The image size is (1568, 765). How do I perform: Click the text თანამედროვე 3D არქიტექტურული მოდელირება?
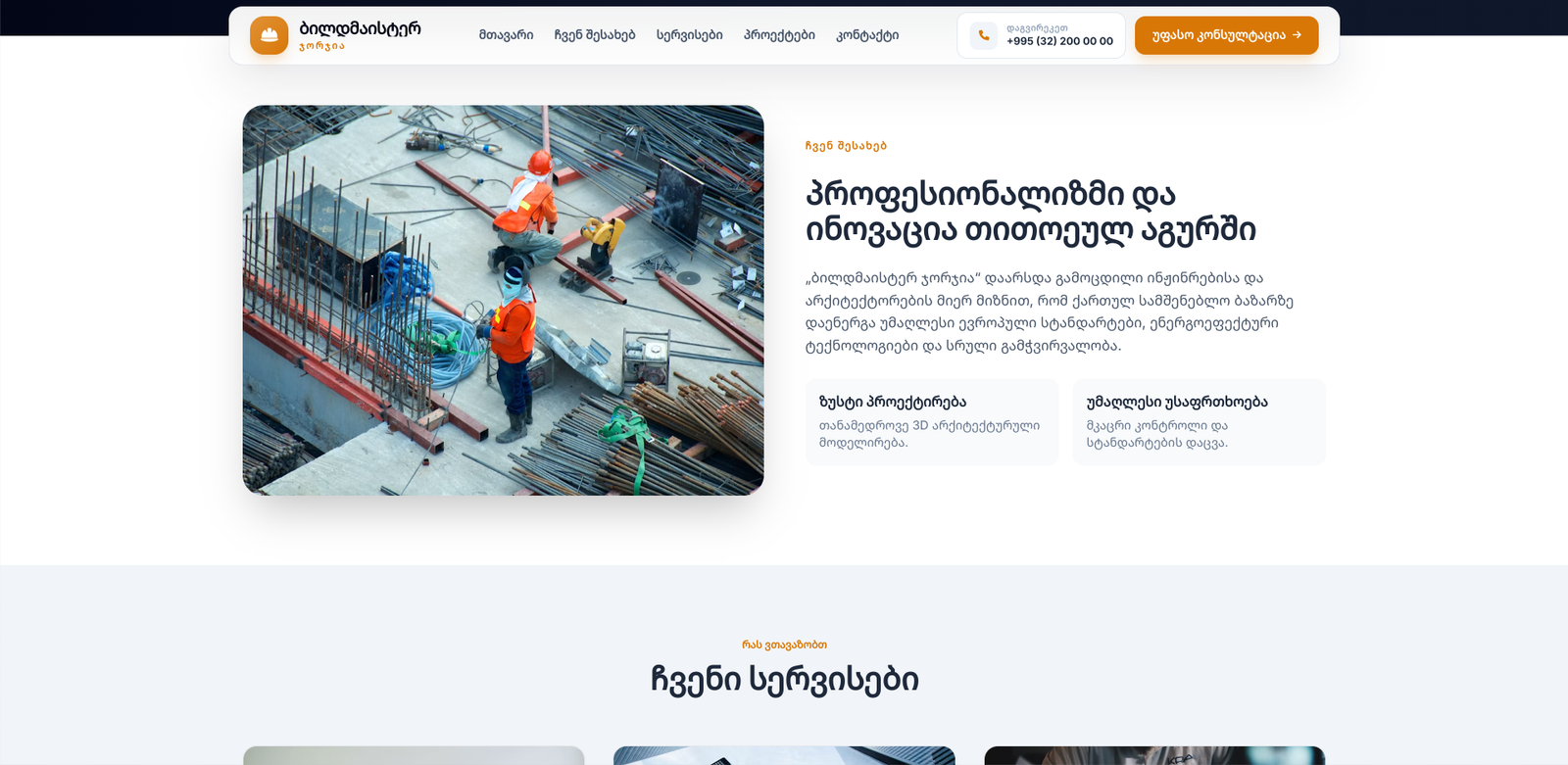click(929, 434)
